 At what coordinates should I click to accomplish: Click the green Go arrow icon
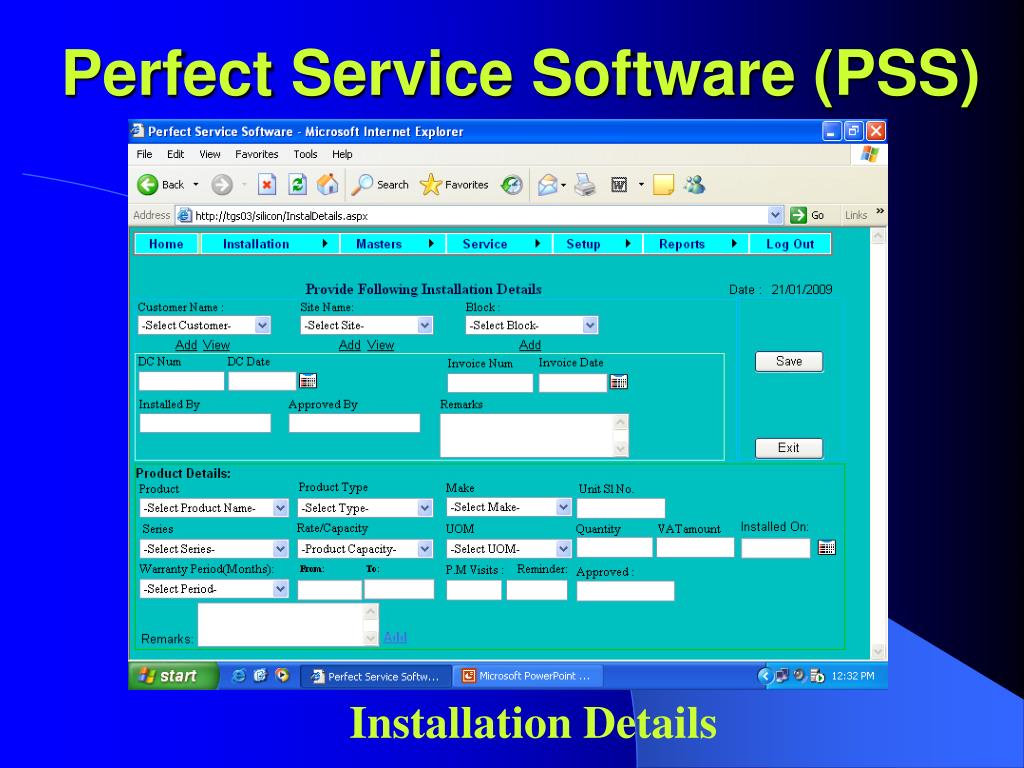798,215
